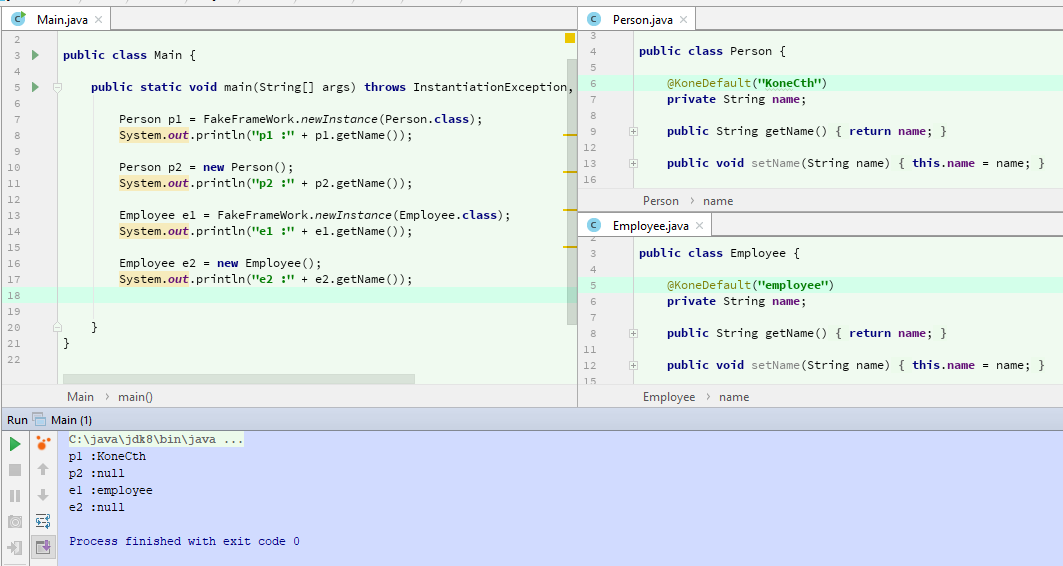Close the Person.java tab

[683, 20]
